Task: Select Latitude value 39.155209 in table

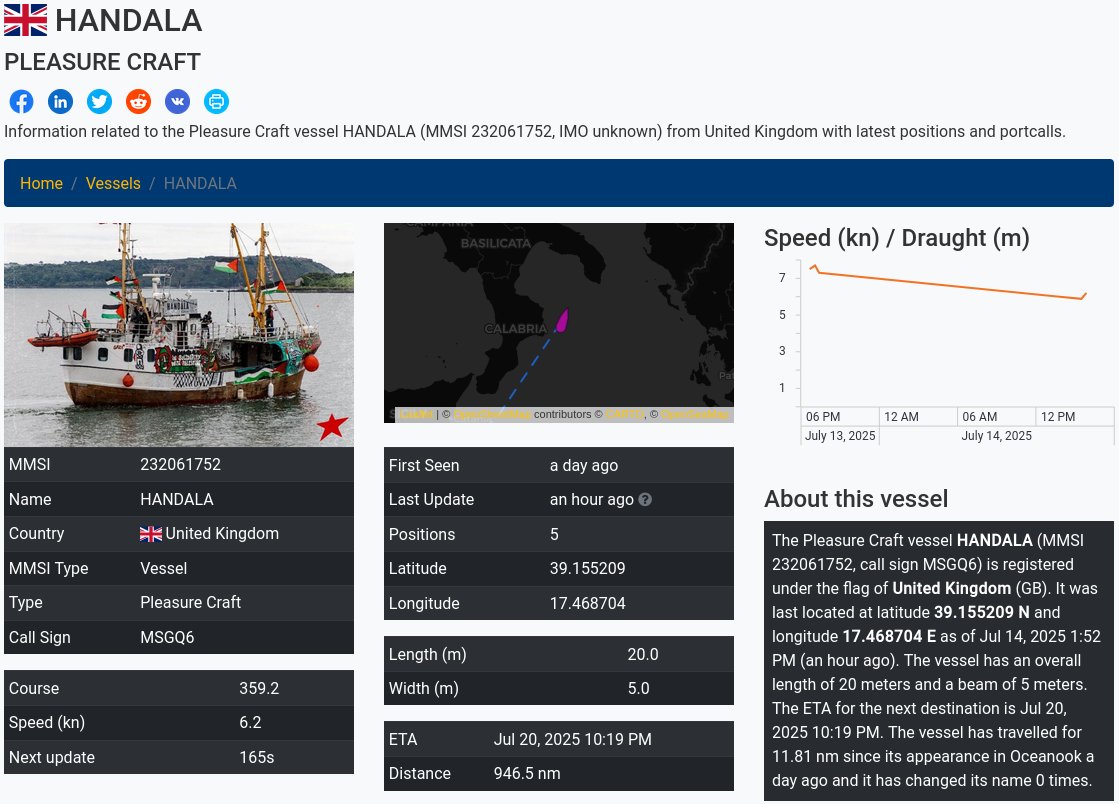Action: 587,569
